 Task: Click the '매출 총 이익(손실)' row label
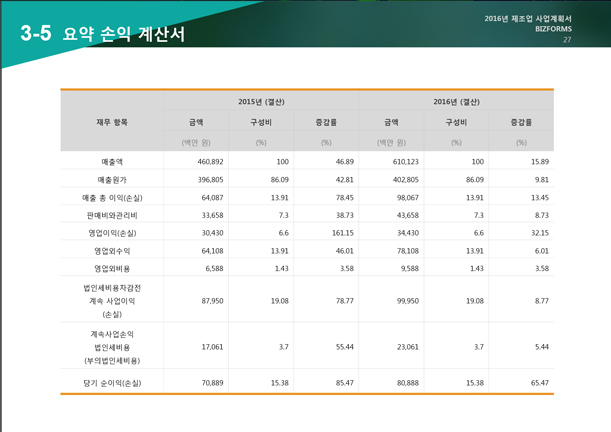112,198
